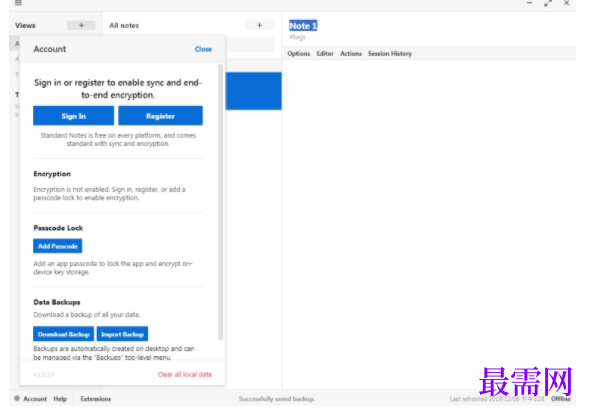The image size is (591, 413).
Task: Click the #tags input field
Action: [297, 37]
